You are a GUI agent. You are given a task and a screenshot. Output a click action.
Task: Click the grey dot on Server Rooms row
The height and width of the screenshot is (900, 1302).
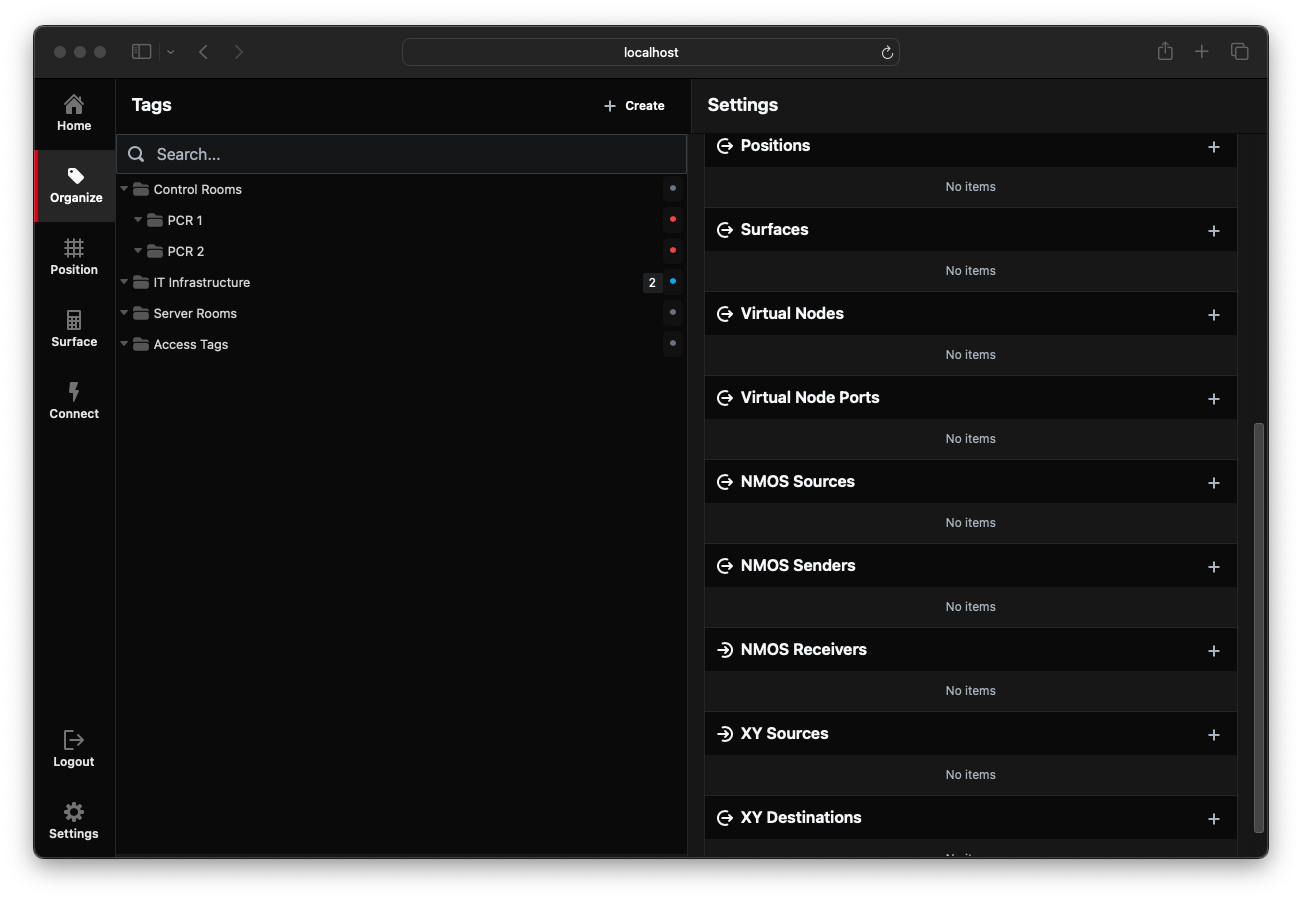[x=673, y=313]
